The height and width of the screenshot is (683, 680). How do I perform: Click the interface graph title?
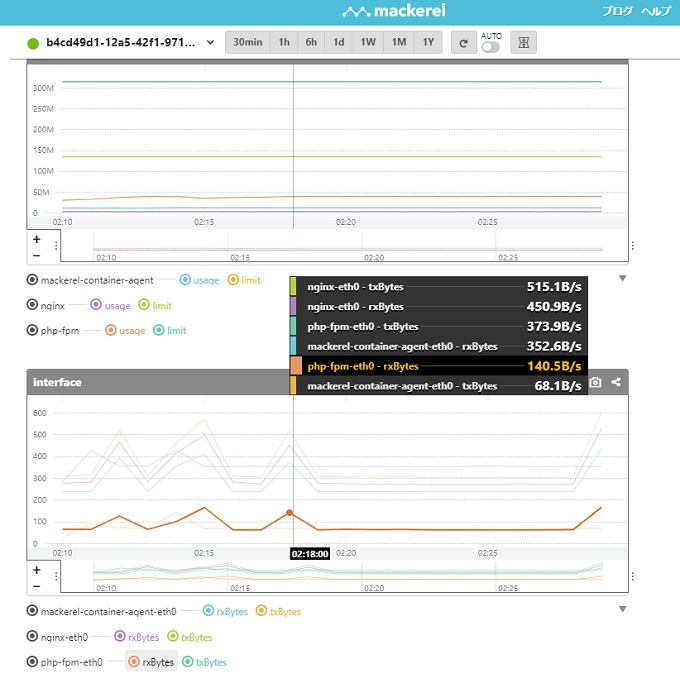click(x=57, y=382)
